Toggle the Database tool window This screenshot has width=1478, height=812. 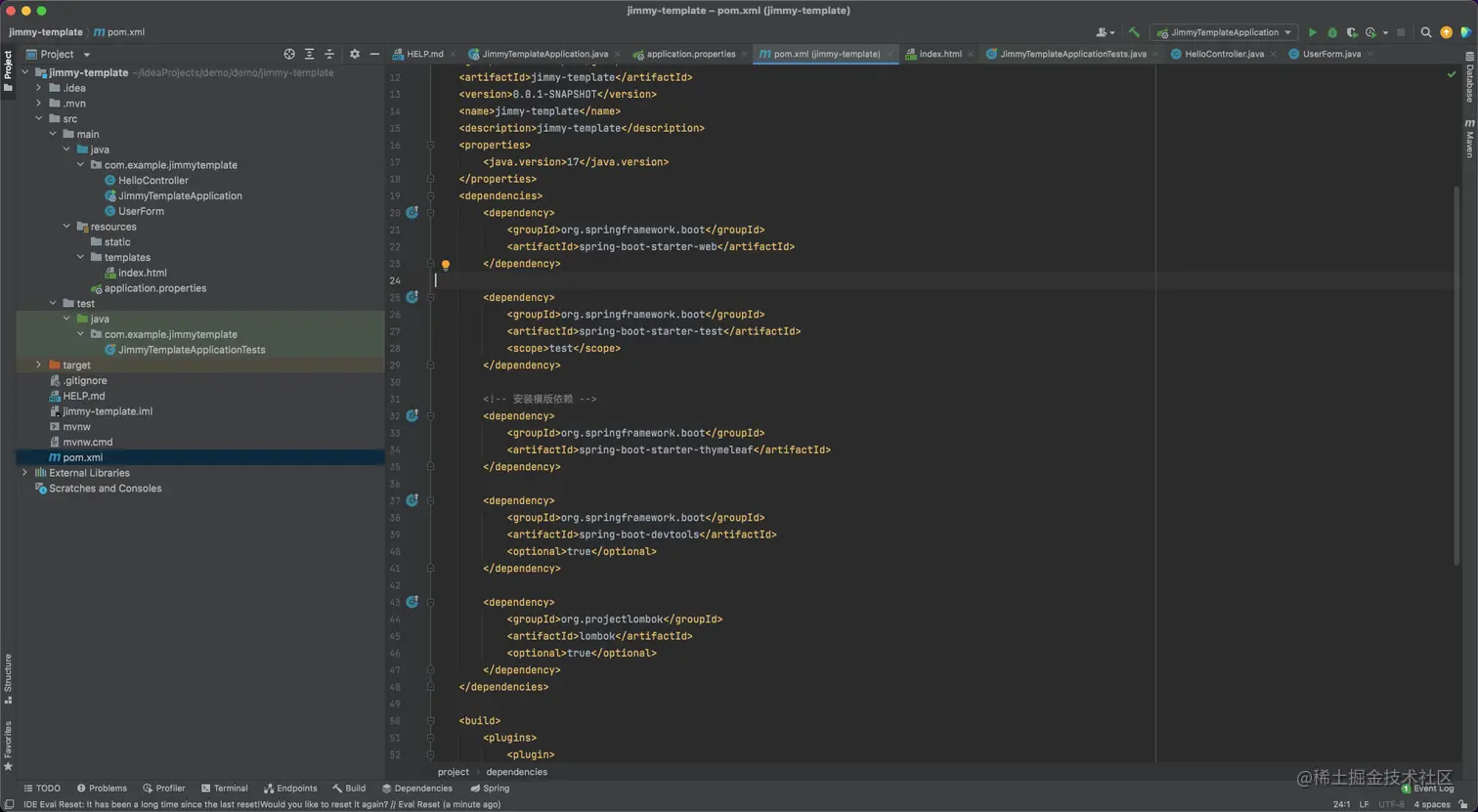click(1469, 81)
